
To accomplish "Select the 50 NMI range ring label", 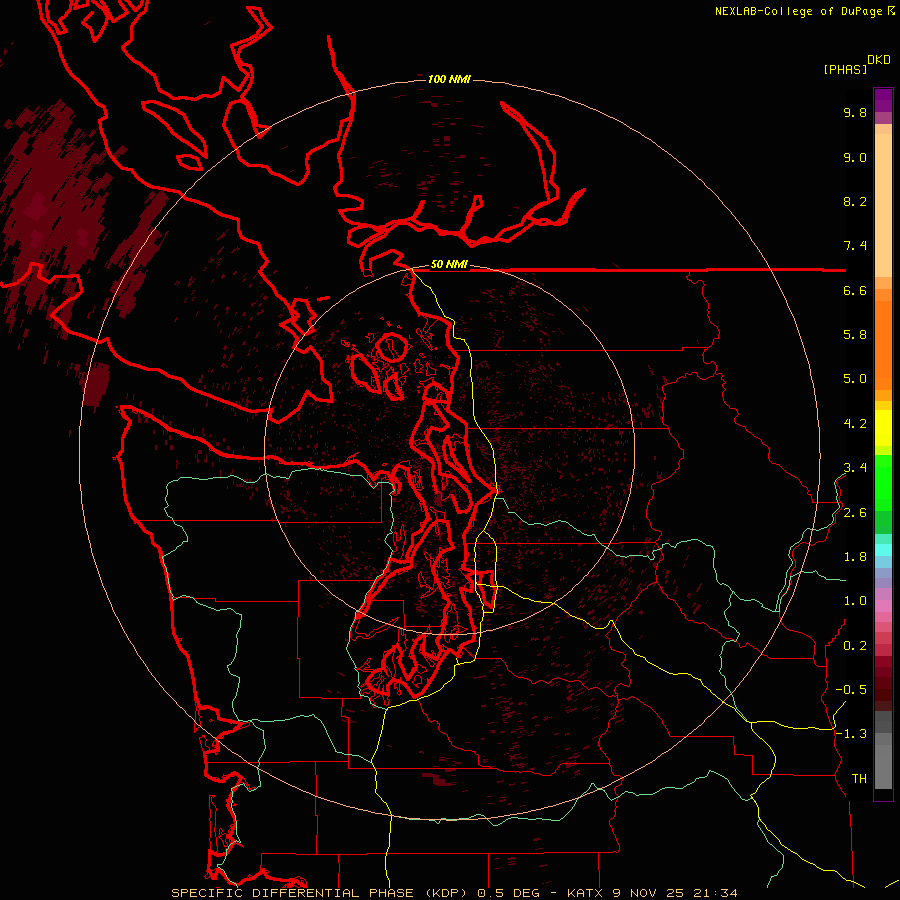I will (x=449, y=264).
